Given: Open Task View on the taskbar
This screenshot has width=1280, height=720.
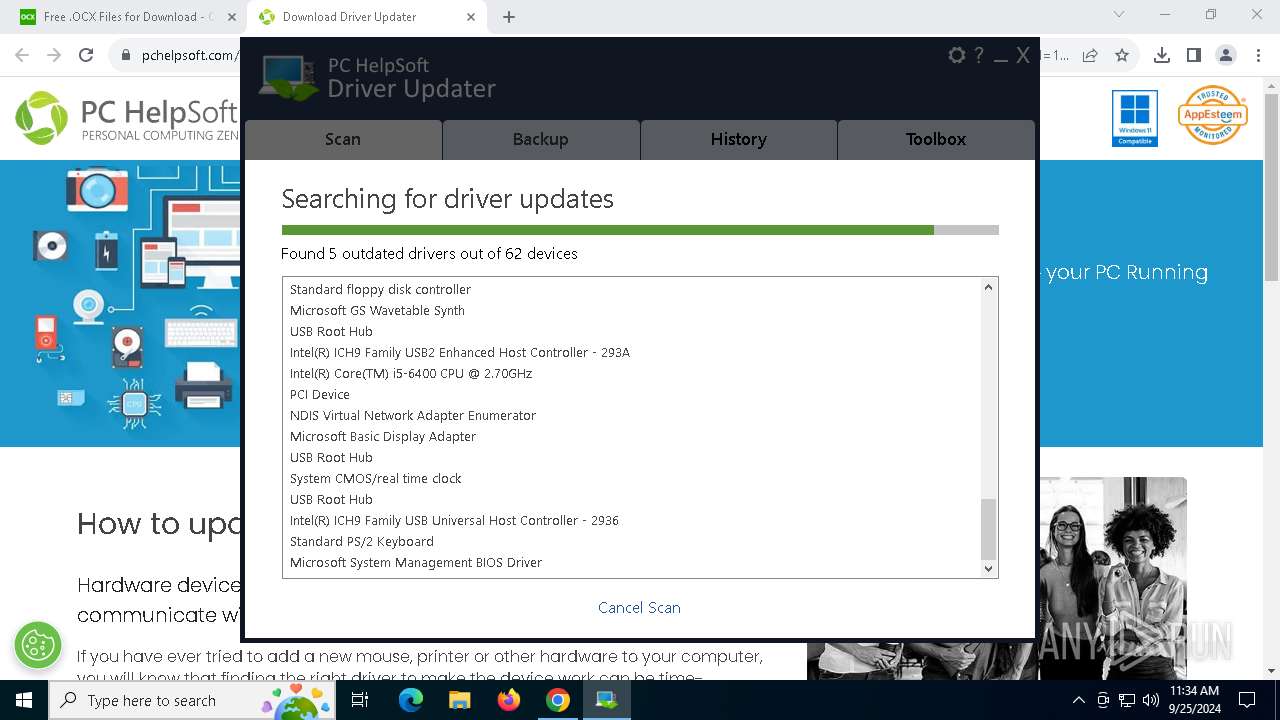Looking at the screenshot, I should (360, 700).
